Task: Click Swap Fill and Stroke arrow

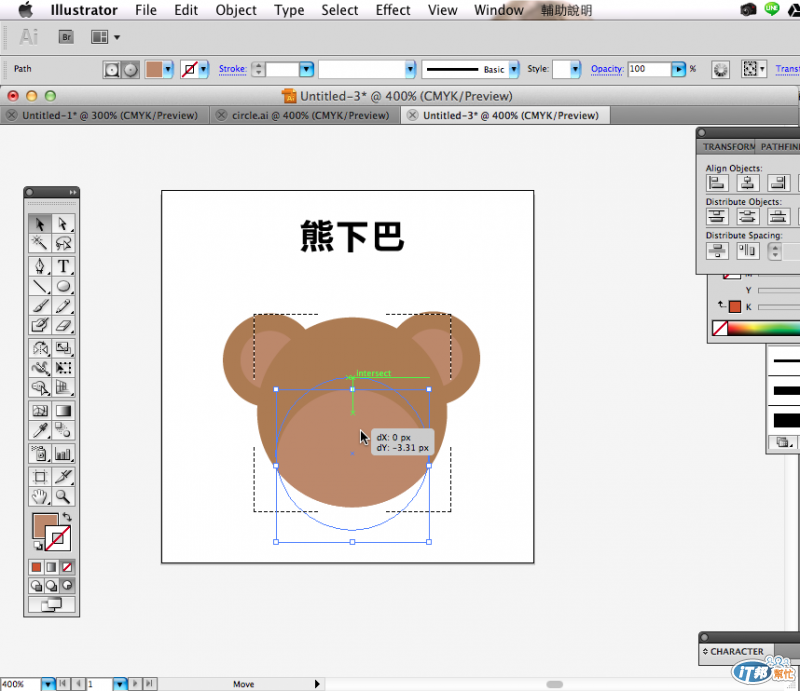Action: point(67,517)
